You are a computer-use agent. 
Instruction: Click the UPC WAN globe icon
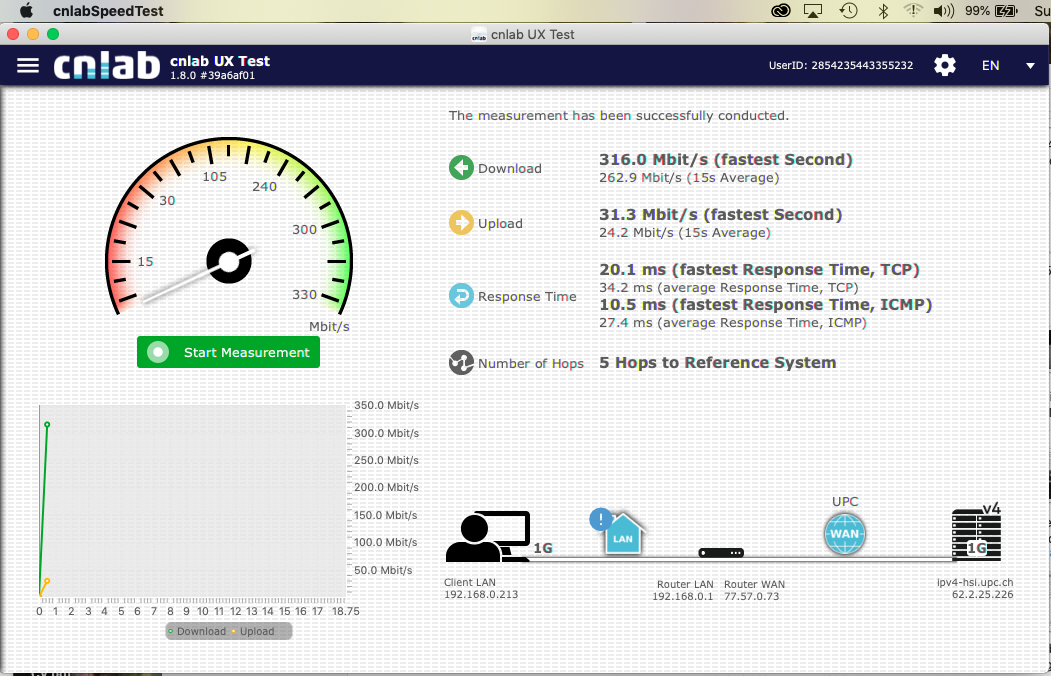pyautogui.click(x=844, y=534)
